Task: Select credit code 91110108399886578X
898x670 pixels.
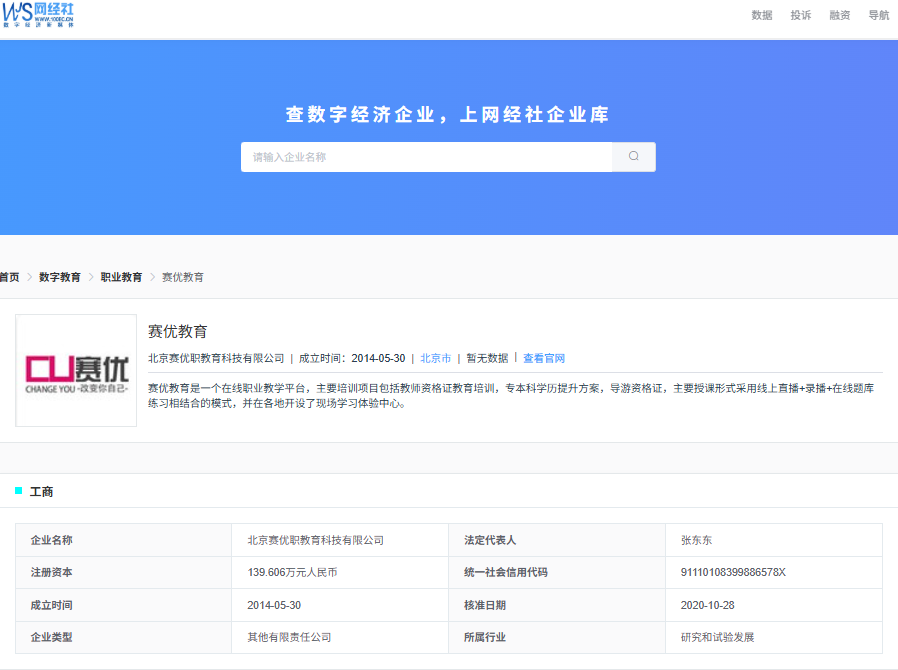Action: tap(733, 572)
